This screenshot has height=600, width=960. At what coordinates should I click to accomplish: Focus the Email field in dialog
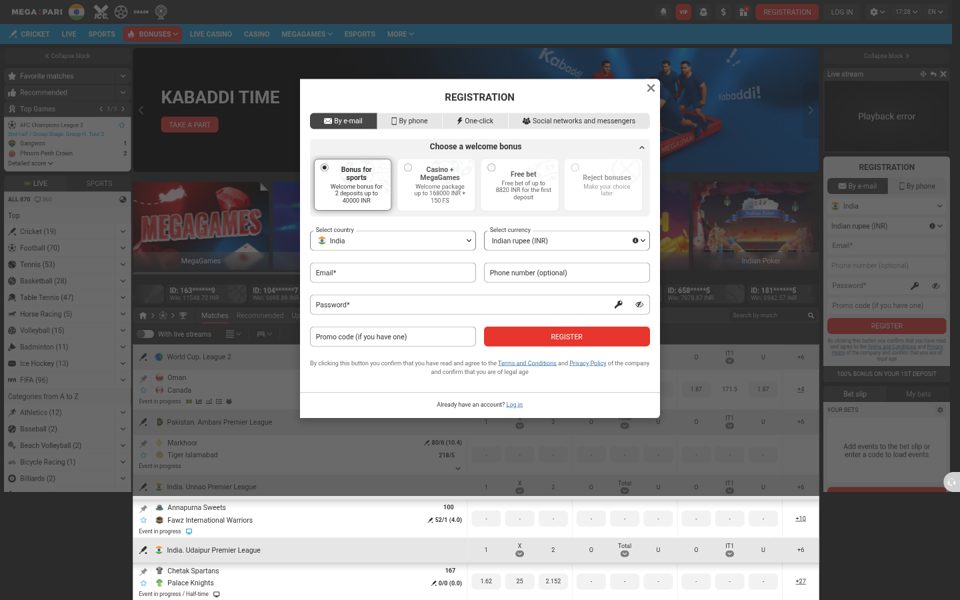(x=392, y=272)
